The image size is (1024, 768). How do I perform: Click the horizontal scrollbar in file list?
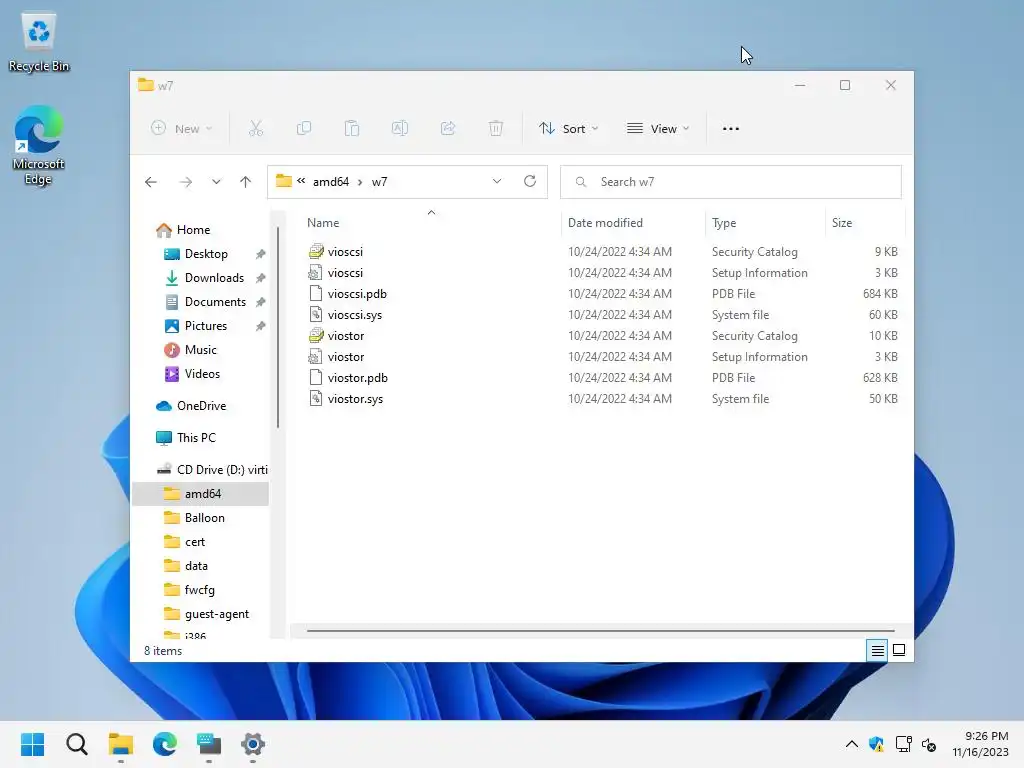(x=600, y=631)
